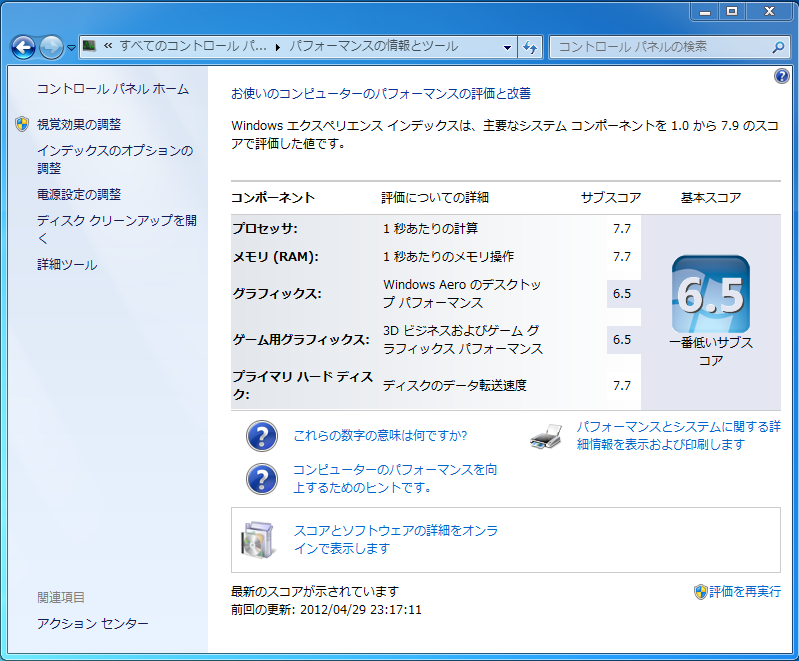Open コントロール パネル ホーム link
Image resolution: width=799 pixels, height=661 pixels.
(x=112, y=89)
